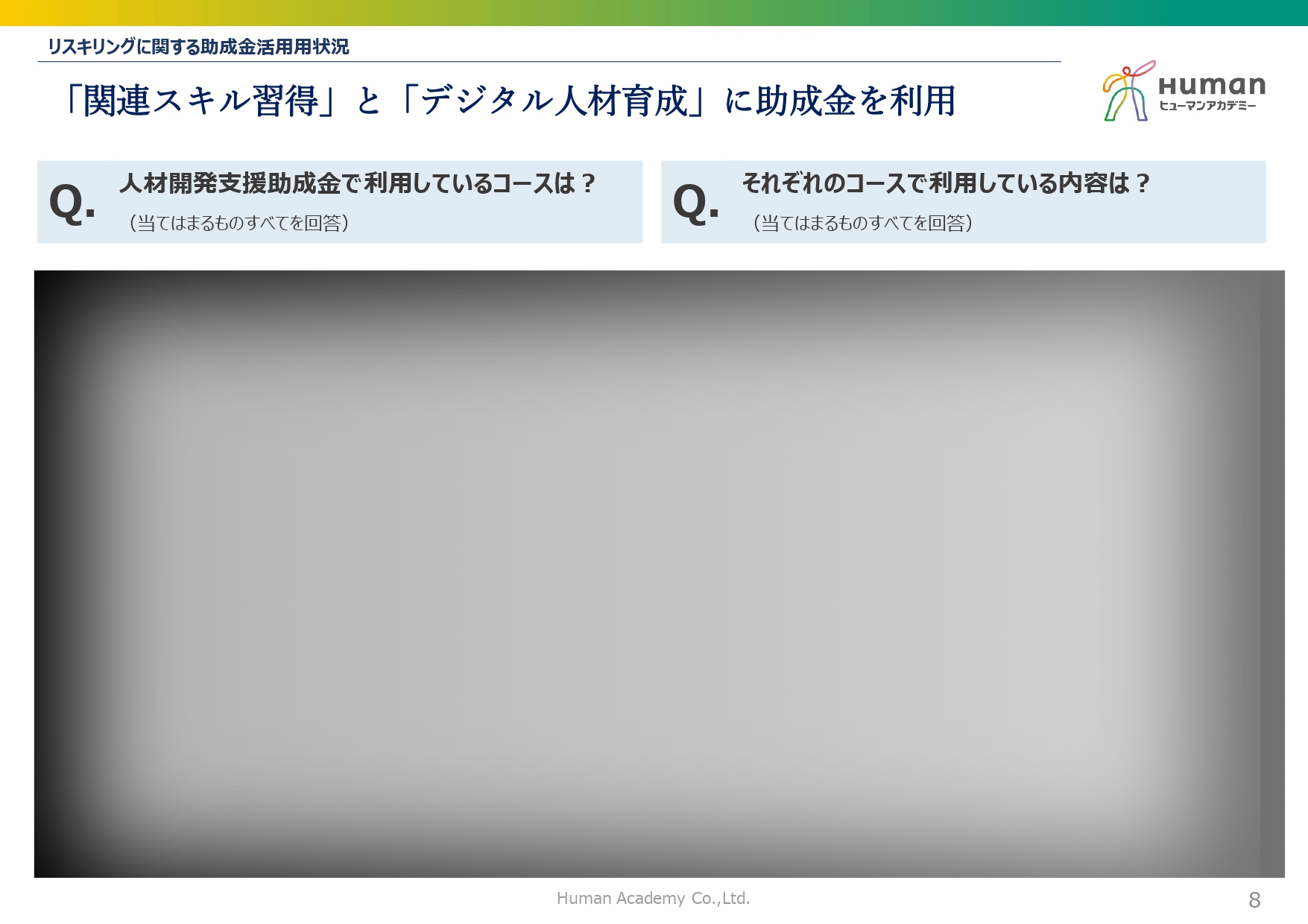Click the left box's (当てはまるものすべてを回答) note

238,223
